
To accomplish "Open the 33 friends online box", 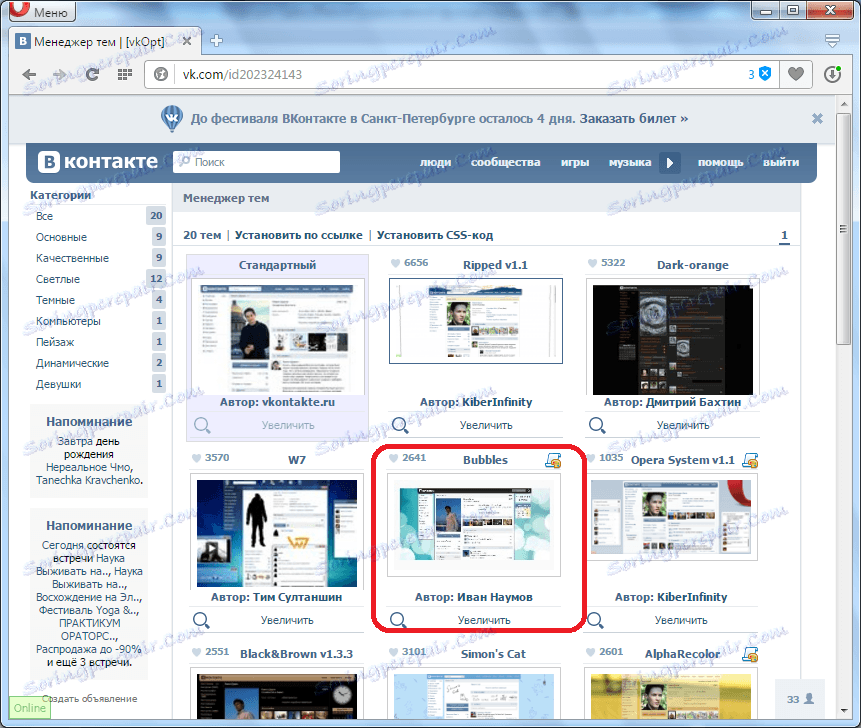I will [x=800, y=699].
